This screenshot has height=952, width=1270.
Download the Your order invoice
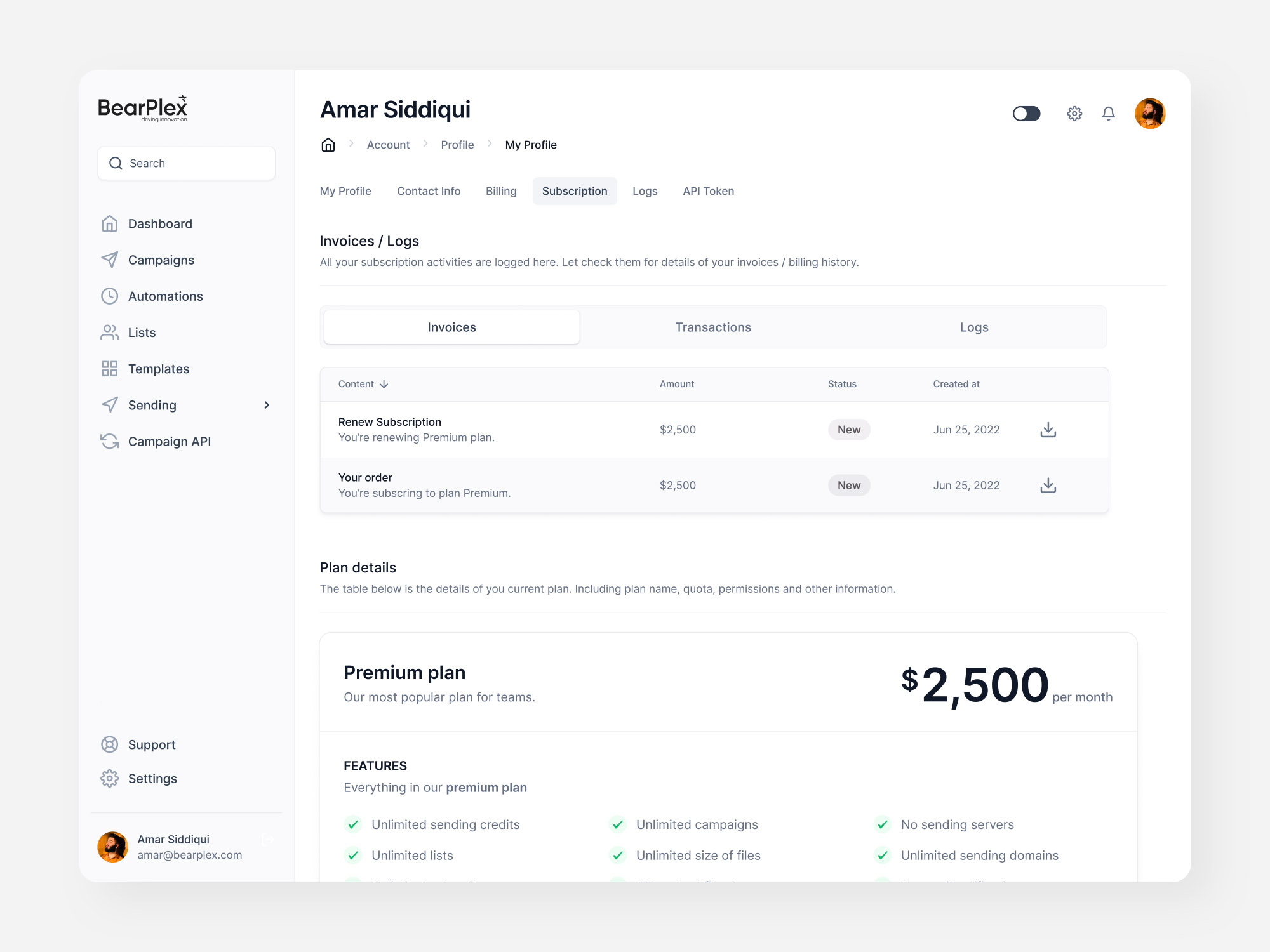(x=1048, y=486)
